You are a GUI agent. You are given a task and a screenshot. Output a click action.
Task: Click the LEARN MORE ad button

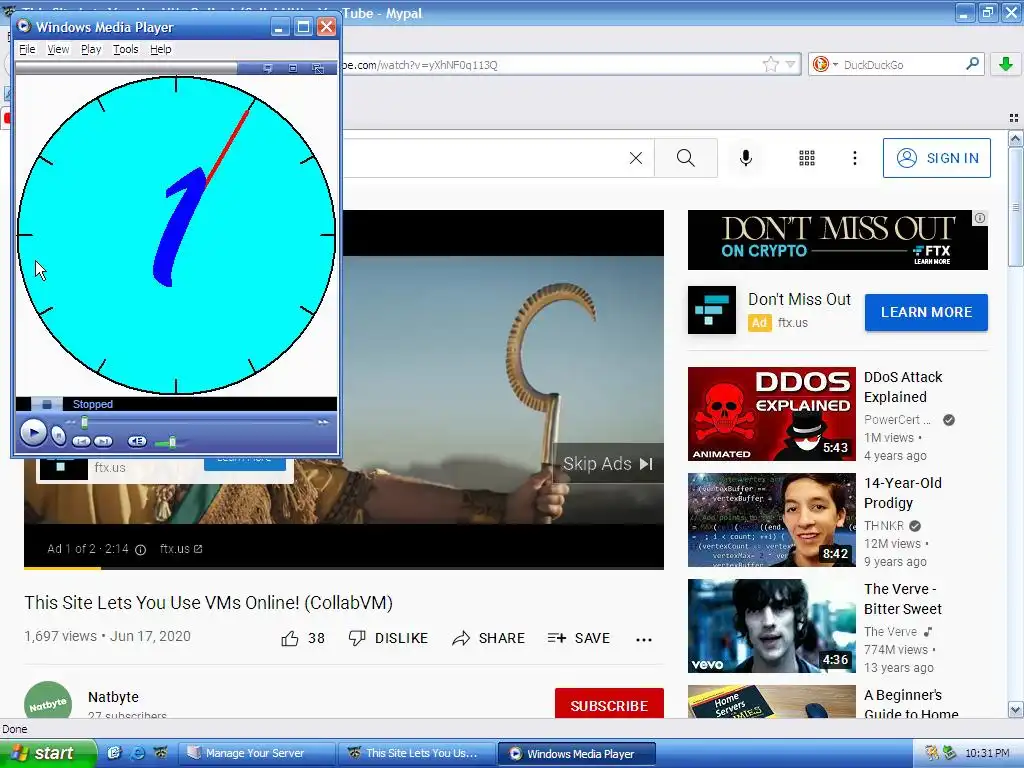pyautogui.click(x=926, y=312)
